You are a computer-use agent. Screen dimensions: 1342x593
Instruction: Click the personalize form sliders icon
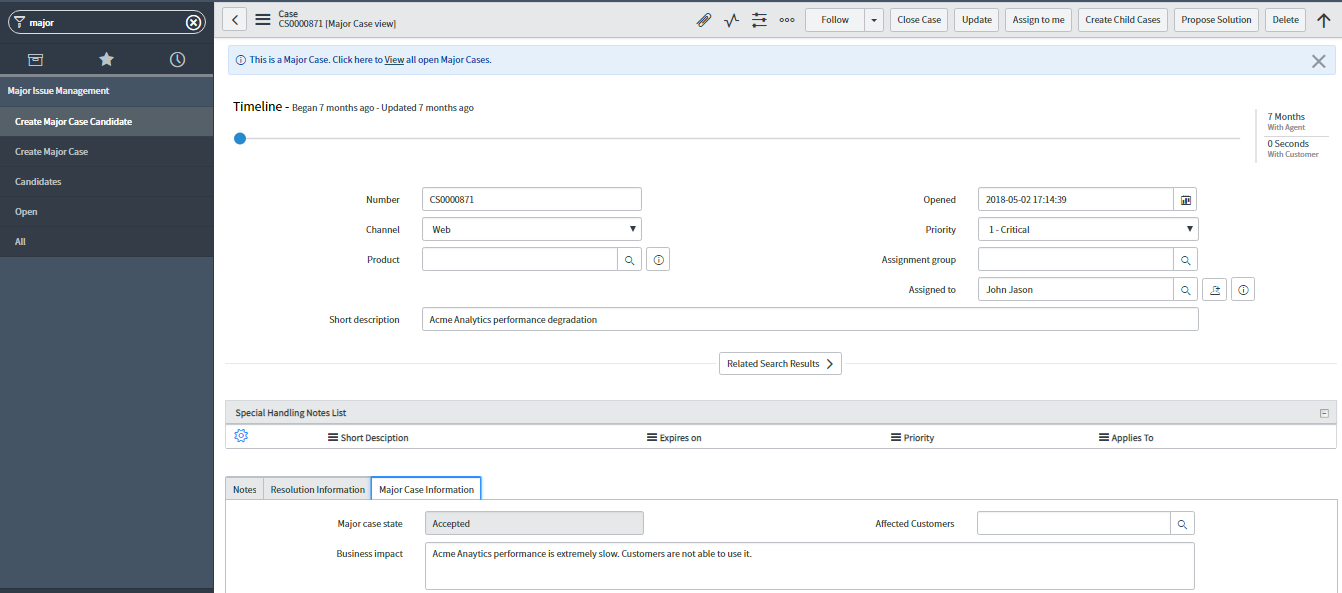point(759,20)
